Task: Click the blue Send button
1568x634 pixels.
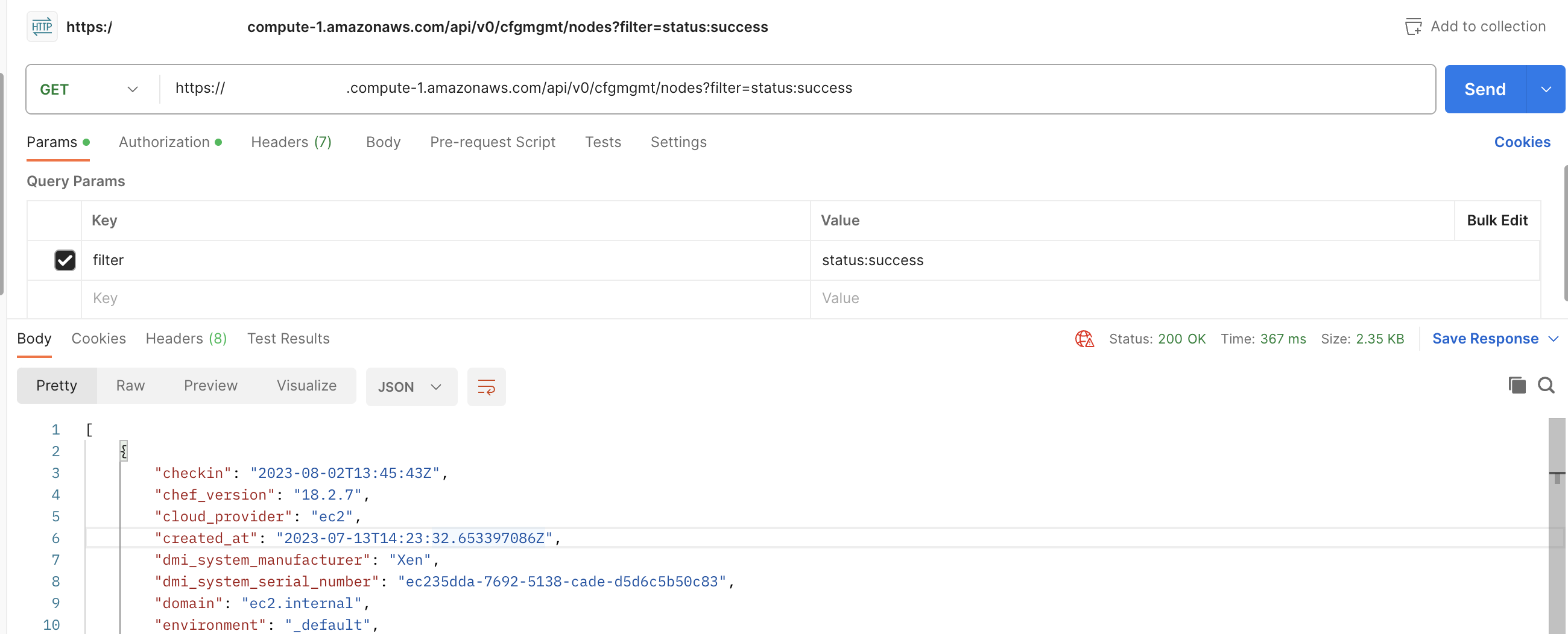Action: 1485,89
